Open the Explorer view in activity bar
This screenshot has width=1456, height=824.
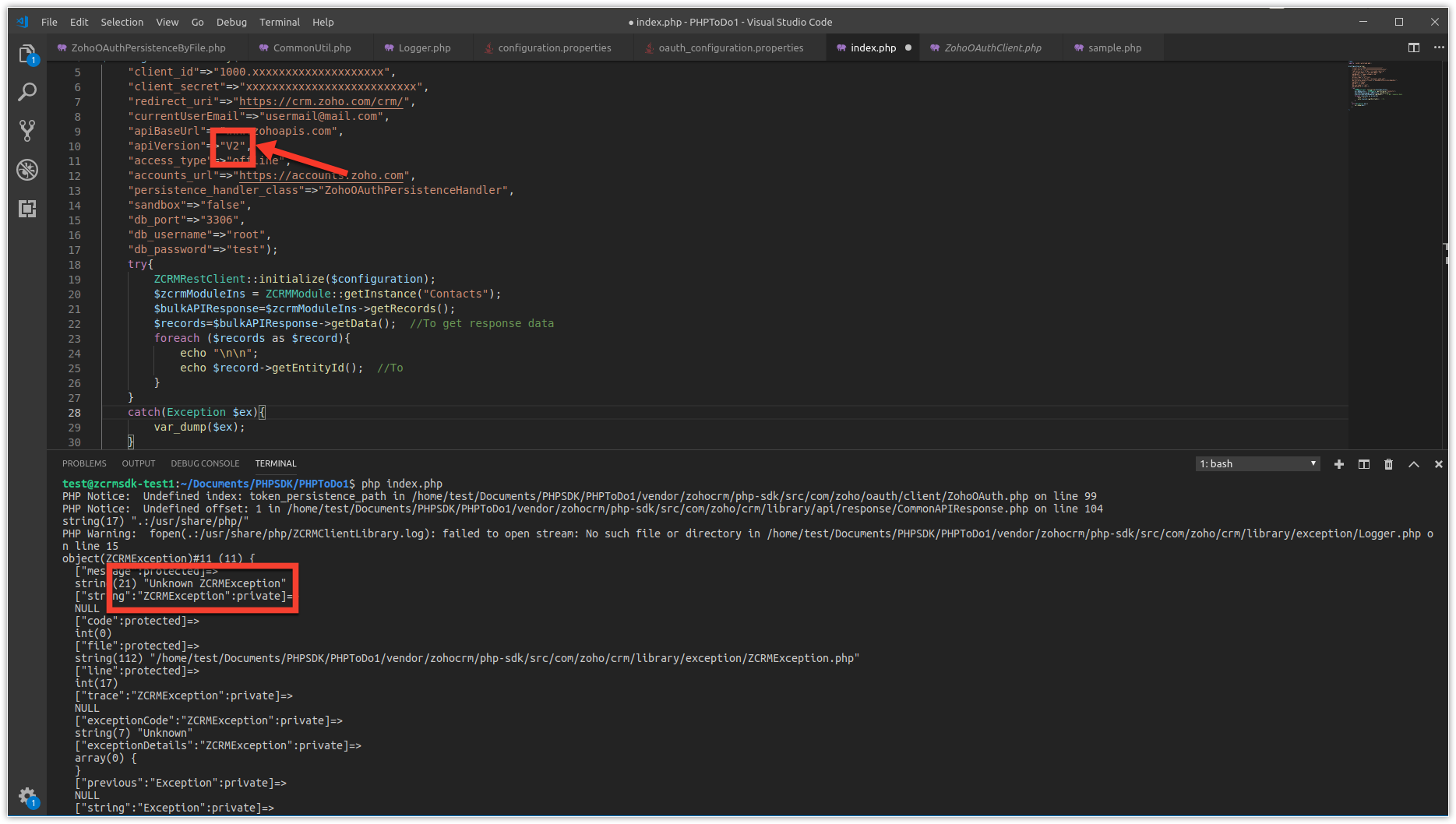coord(27,55)
